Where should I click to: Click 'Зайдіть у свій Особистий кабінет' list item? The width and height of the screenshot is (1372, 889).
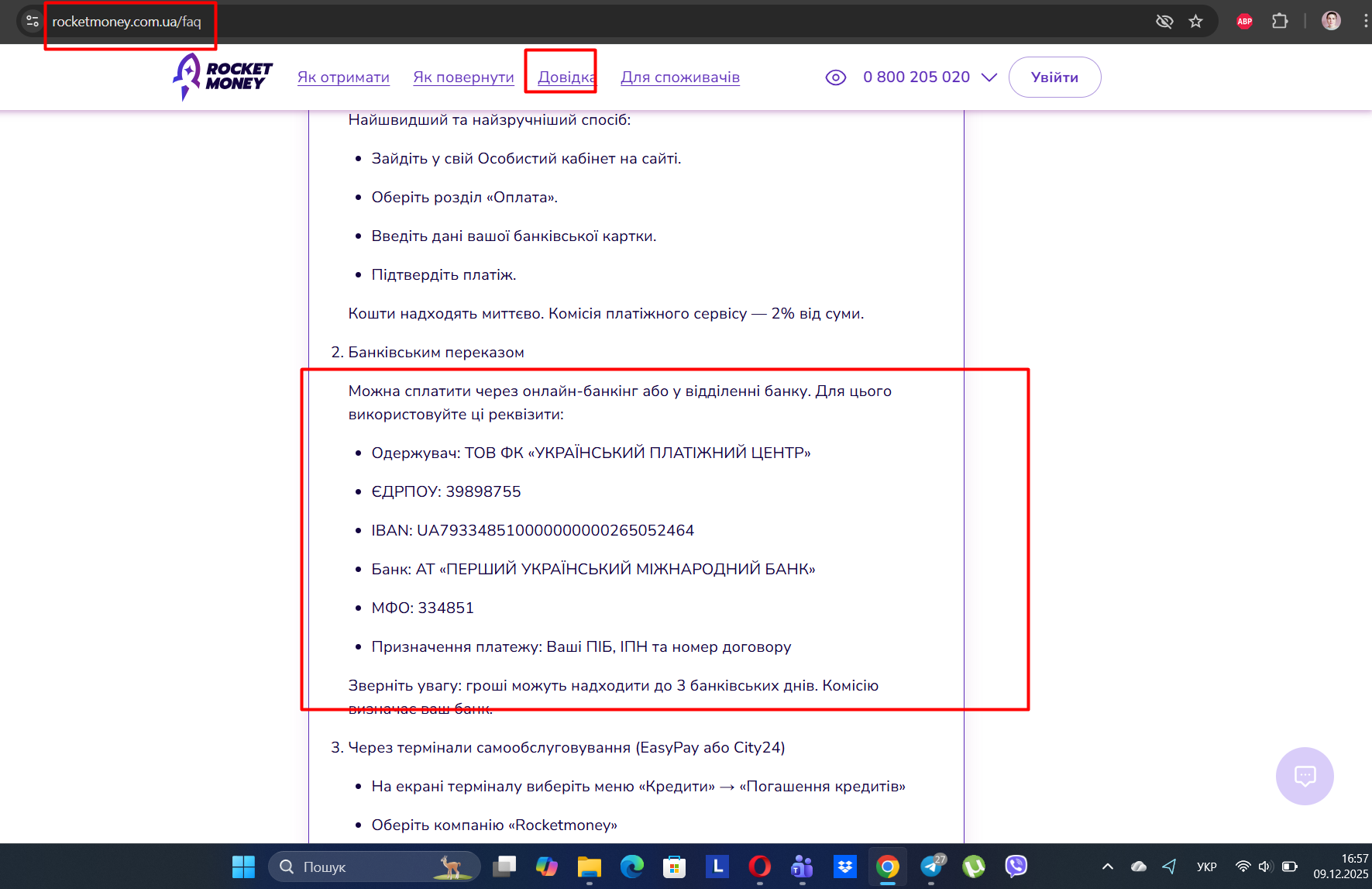[x=527, y=158]
